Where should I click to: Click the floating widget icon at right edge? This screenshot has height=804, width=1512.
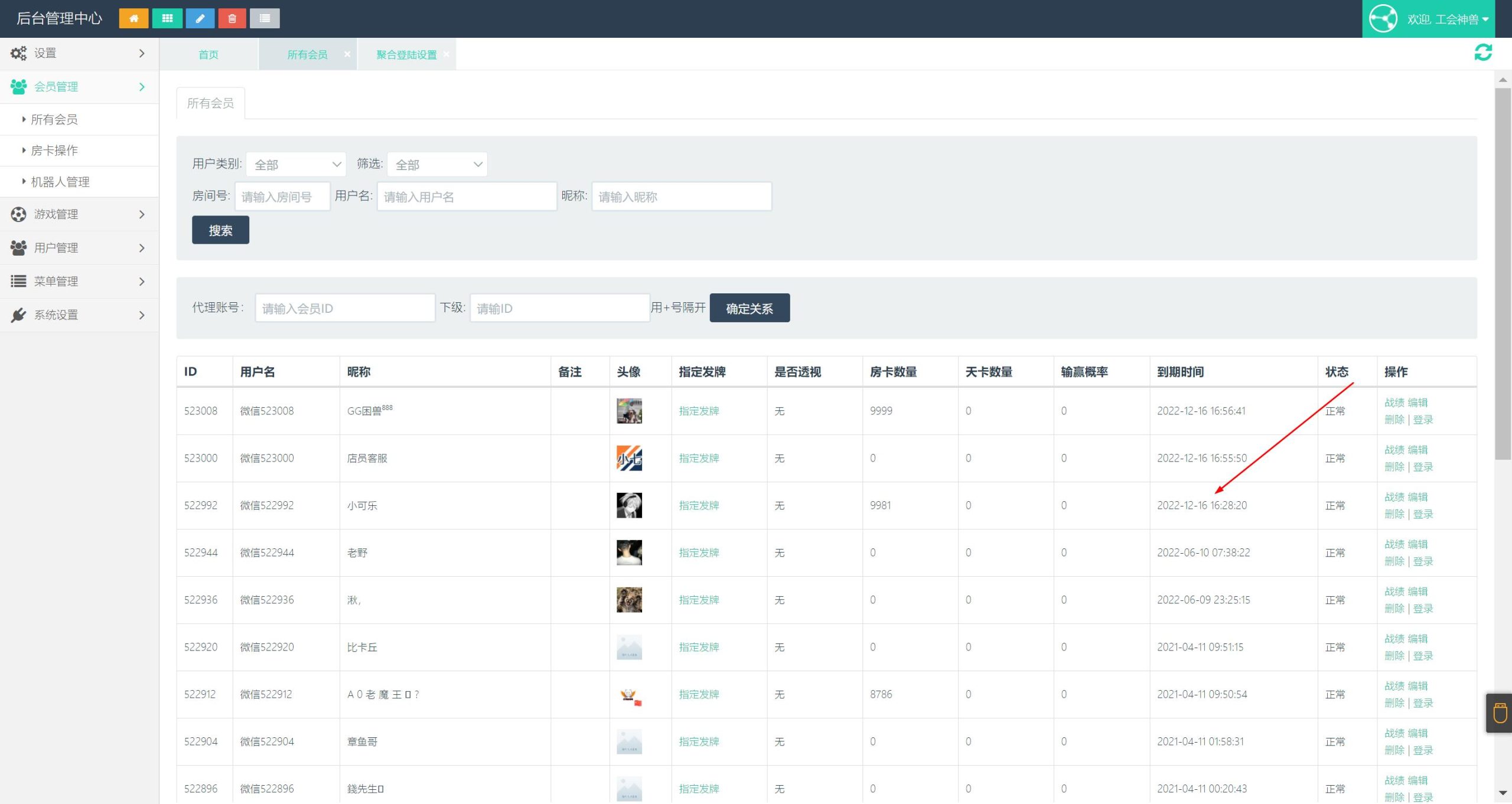1499,713
